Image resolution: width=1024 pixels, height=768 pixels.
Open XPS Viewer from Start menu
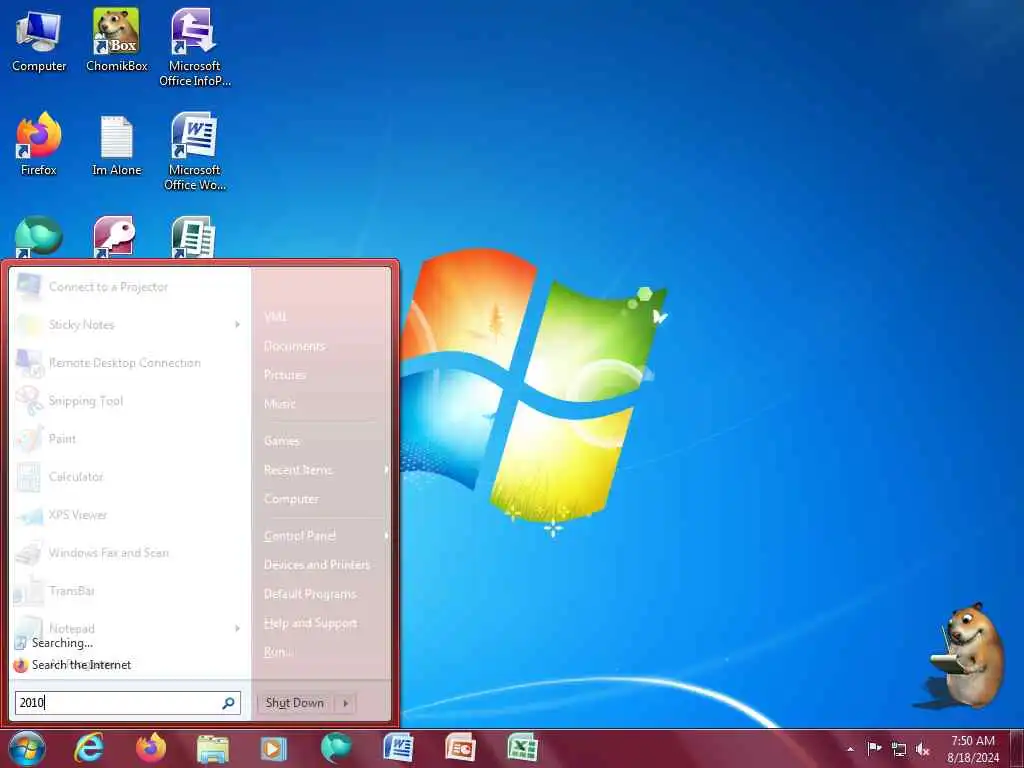(x=128, y=515)
